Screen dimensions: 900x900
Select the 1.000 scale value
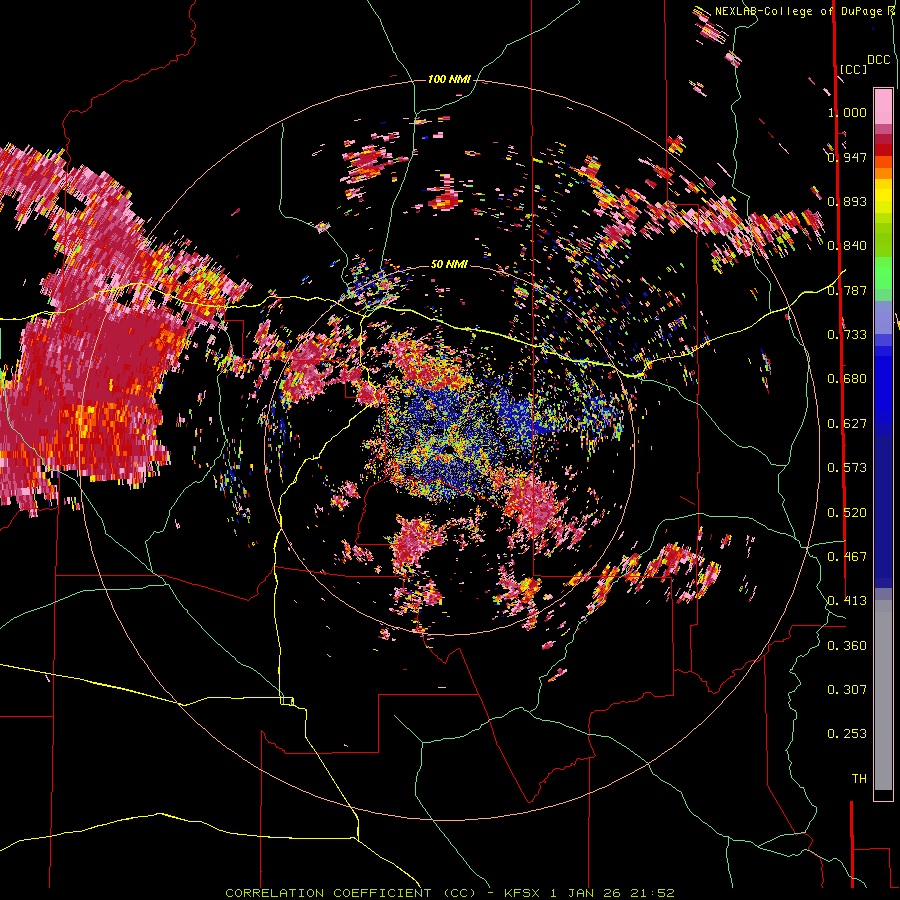click(847, 112)
